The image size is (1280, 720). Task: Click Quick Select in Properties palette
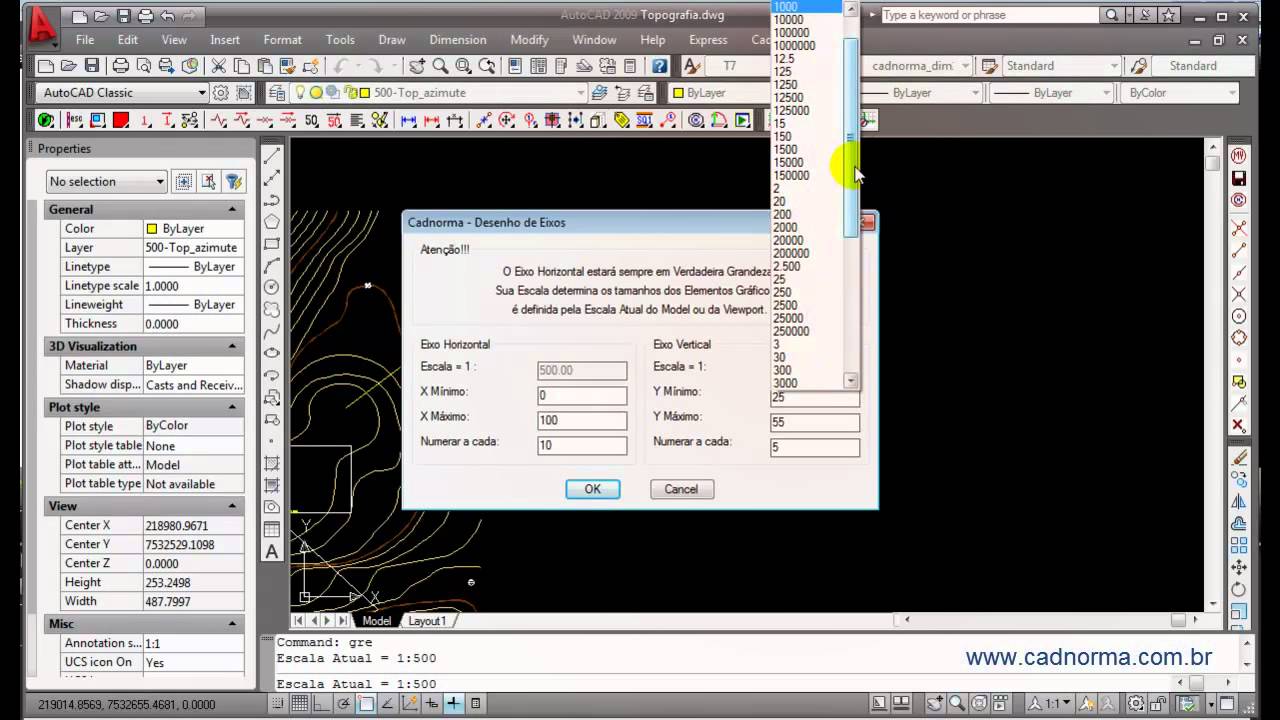coord(233,181)
